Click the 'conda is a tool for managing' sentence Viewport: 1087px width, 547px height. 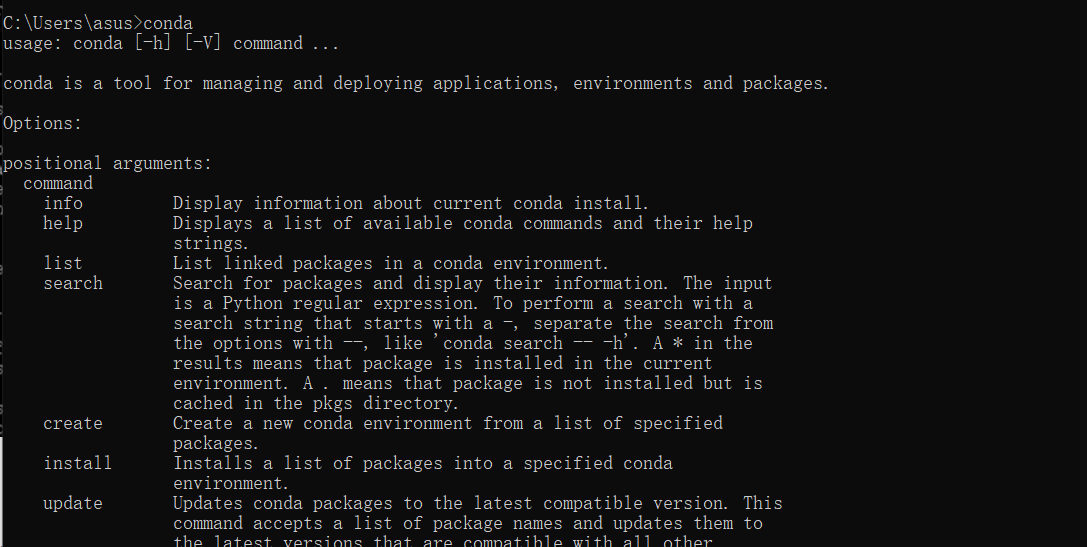(x=416, y=84)
